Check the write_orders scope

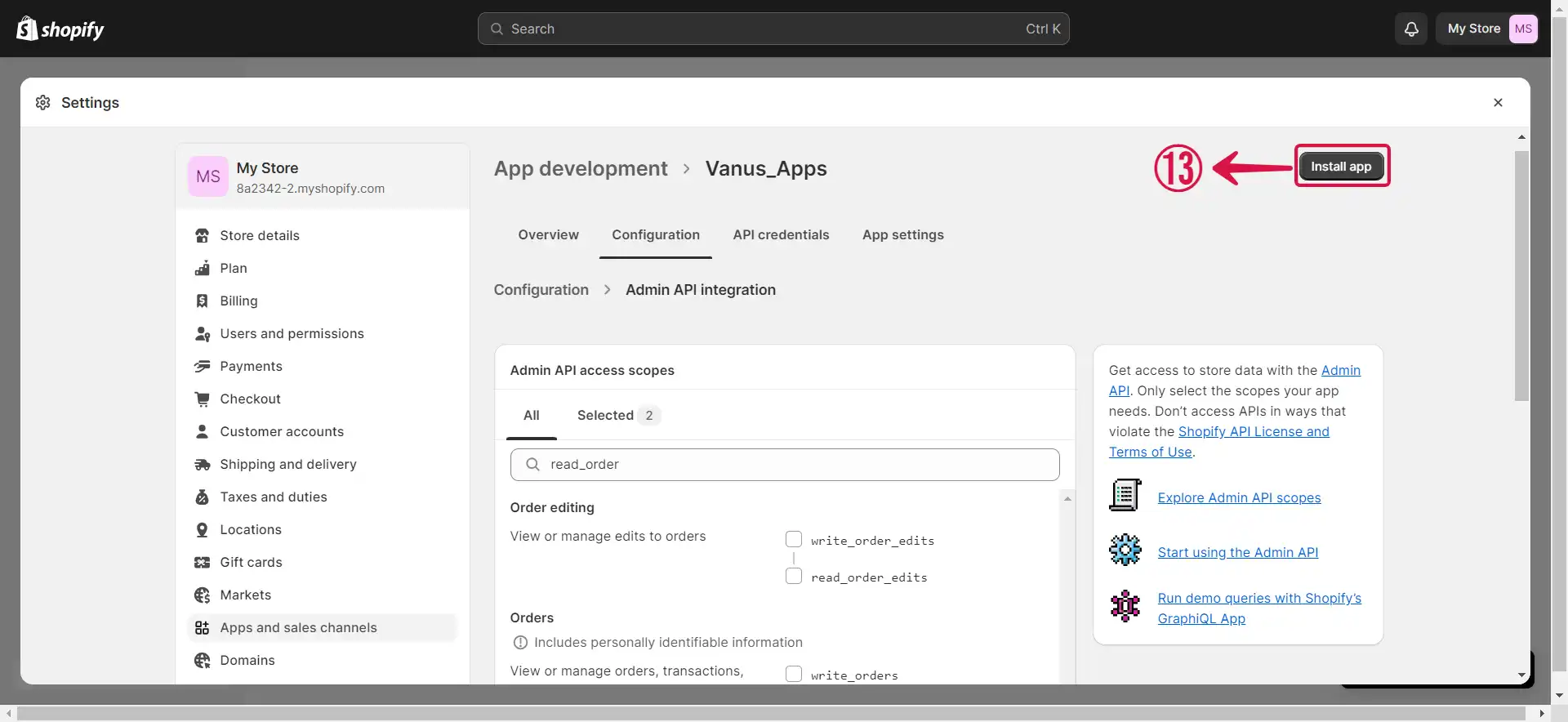point(793,674)
